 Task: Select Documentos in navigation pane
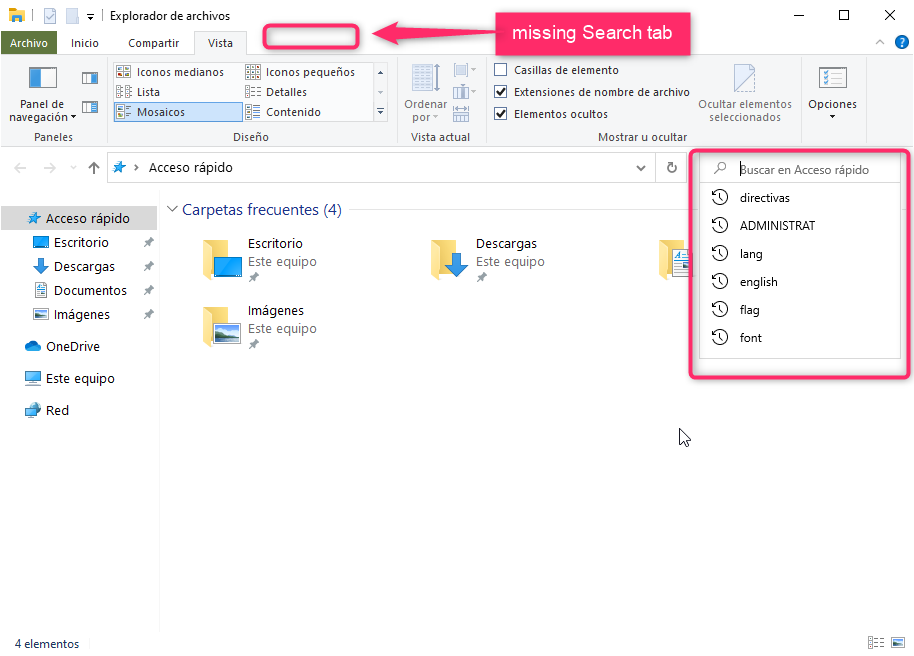[90, 290]
